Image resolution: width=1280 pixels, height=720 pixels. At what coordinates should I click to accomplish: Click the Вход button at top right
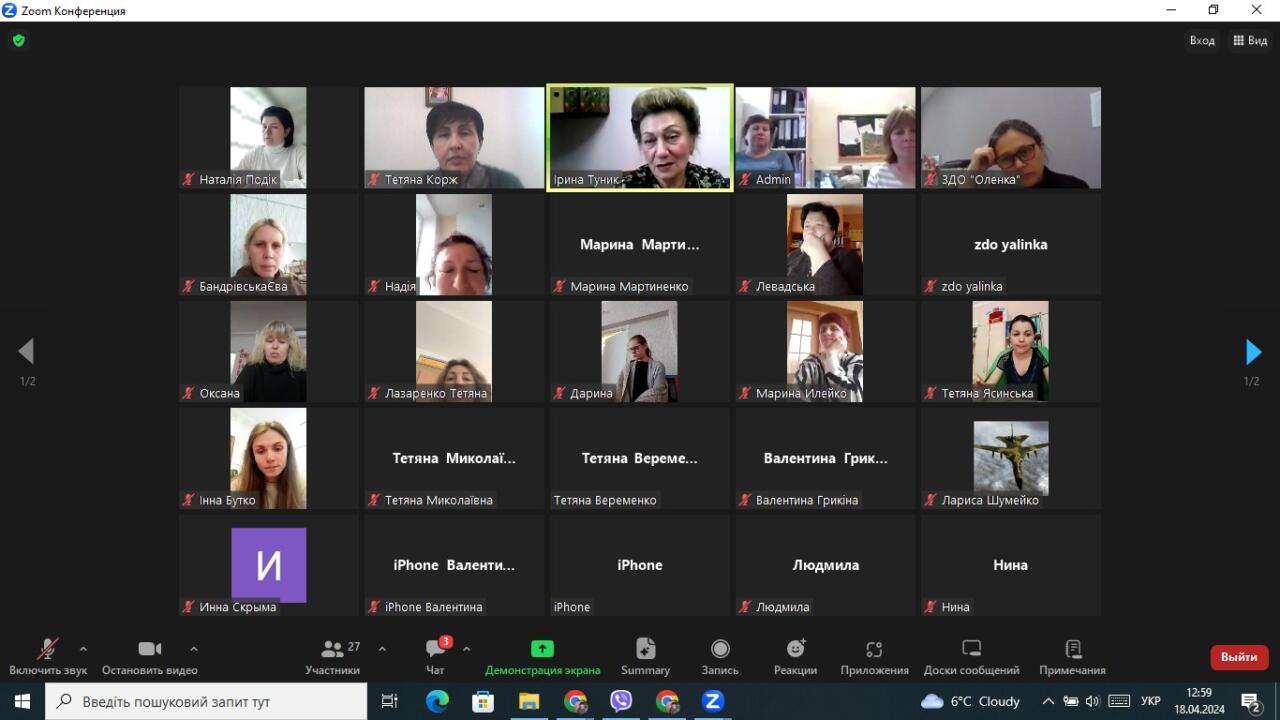click(1202, 41)
